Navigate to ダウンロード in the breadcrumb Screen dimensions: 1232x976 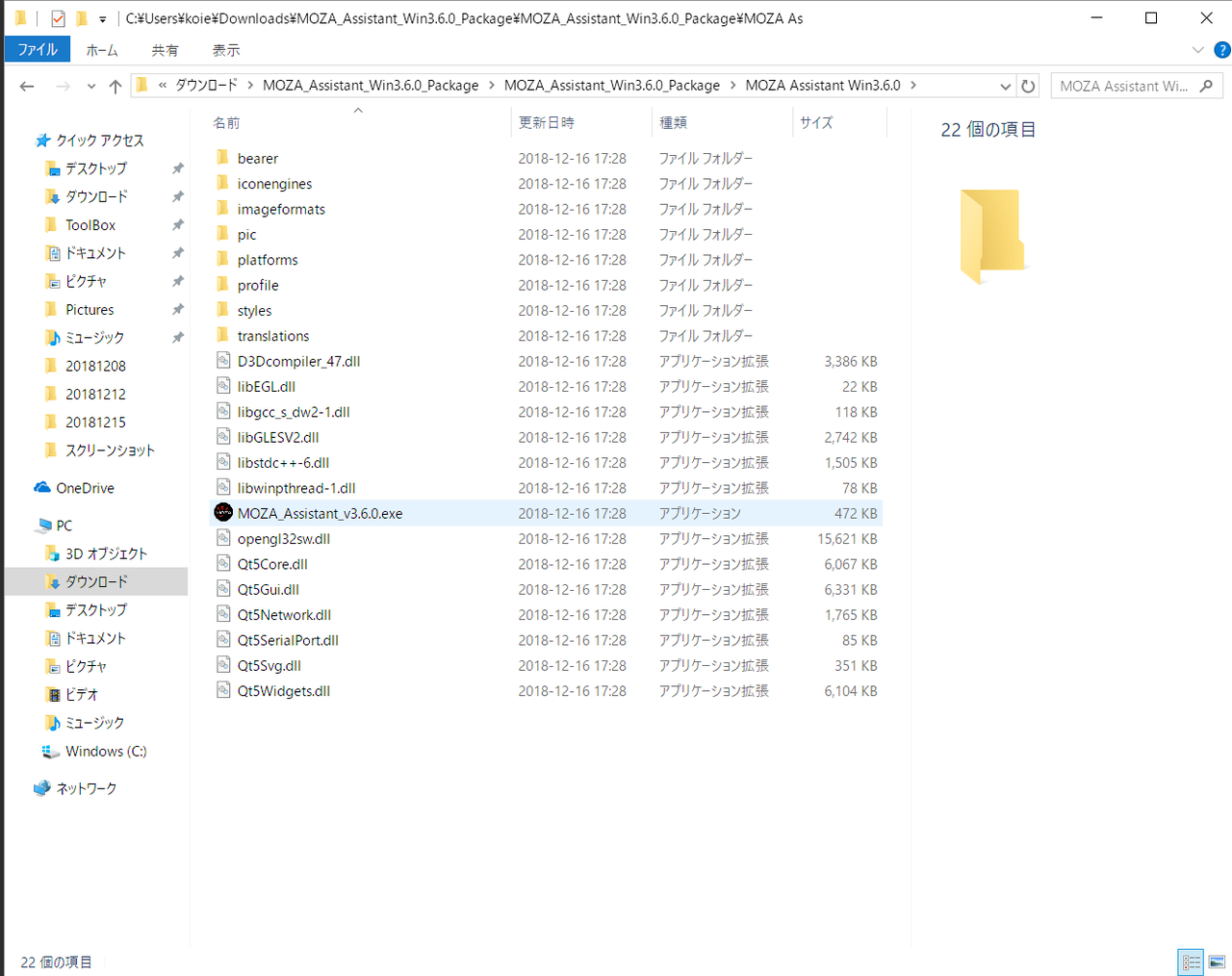206,86
